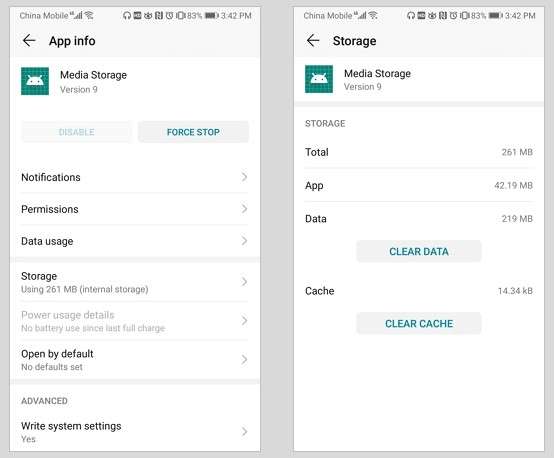The width and height of the screenshot is (554, 458).
Task: Tap the FORCE STOP button
Action: click(x=193, y=132)
